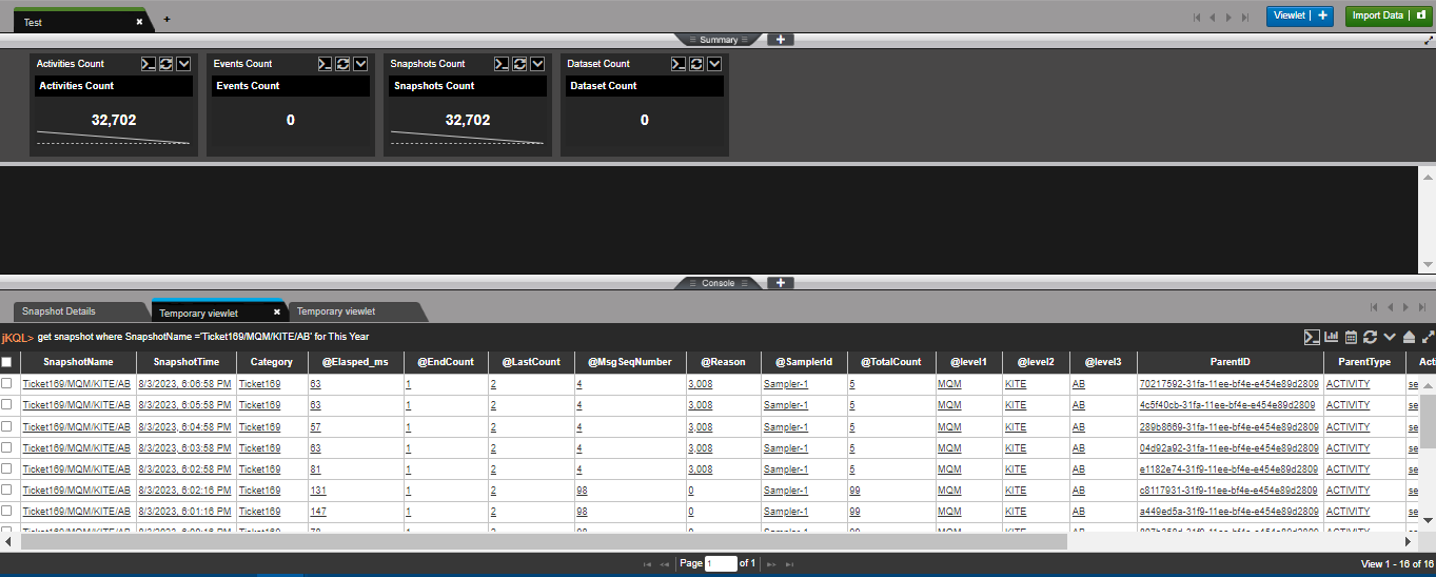The height and width of the screenshot is (577, 1437).
Task: Click @Elapsed_ms value 147
Action: point(318,511)
